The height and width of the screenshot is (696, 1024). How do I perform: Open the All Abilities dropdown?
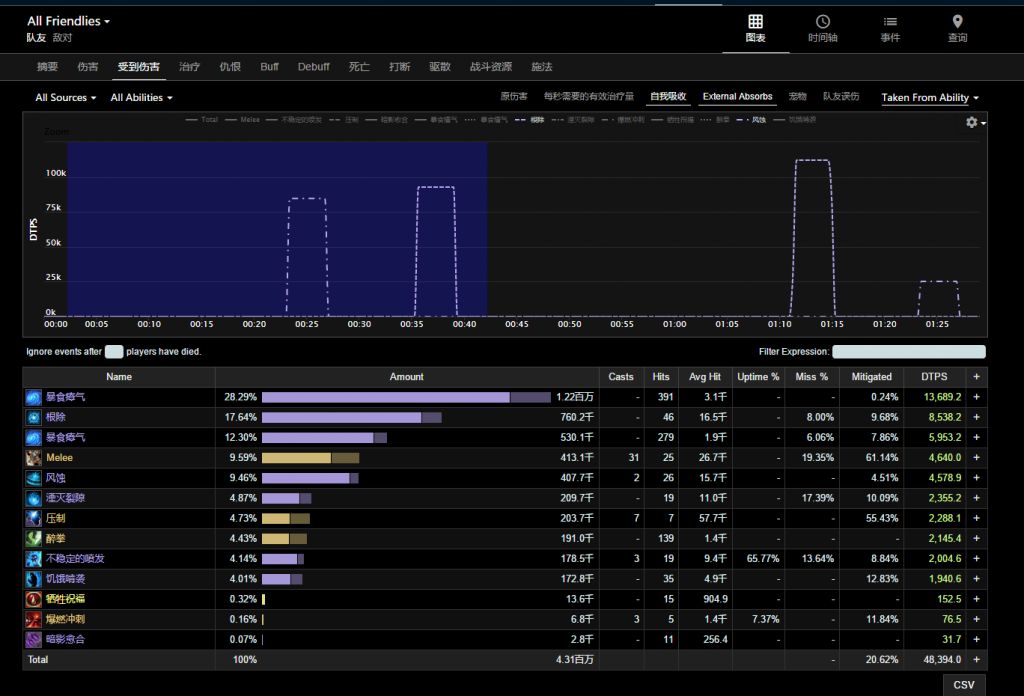(141, 97)
